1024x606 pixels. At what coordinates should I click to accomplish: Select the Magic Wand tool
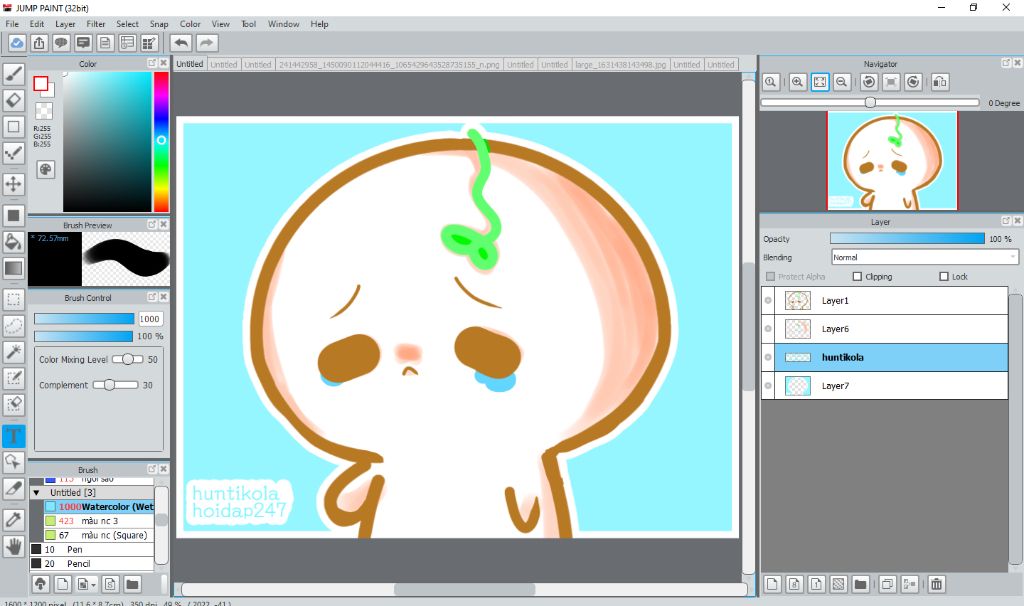pos(14,351)
